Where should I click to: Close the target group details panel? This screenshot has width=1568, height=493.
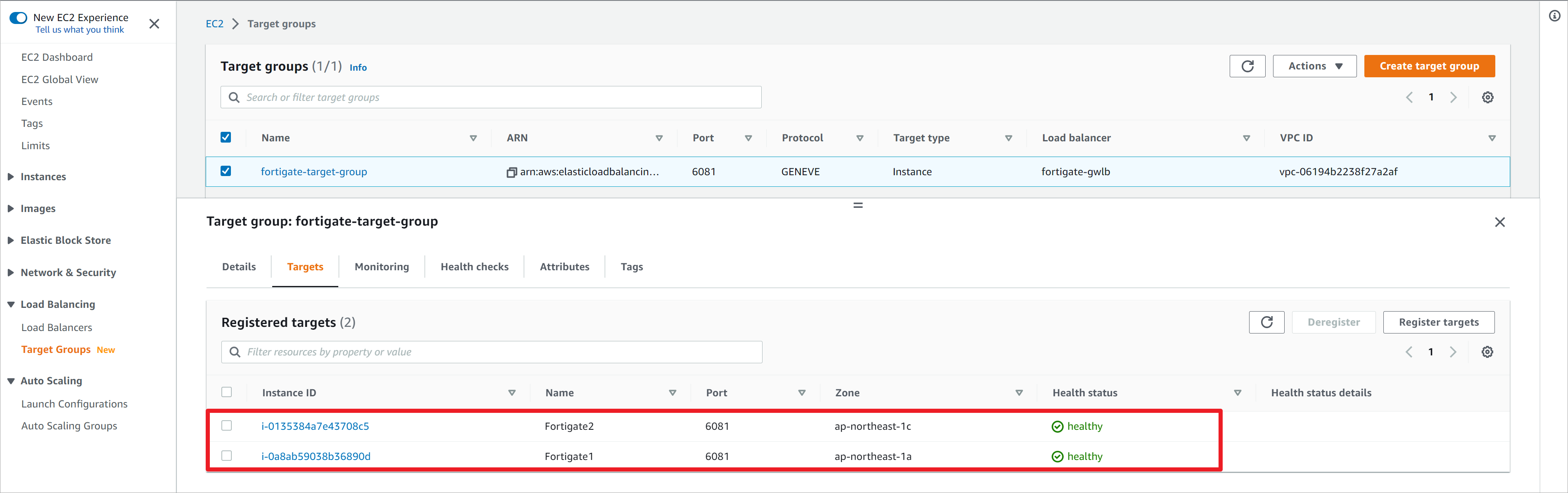pyautogui.click(x=1500, y=222)
